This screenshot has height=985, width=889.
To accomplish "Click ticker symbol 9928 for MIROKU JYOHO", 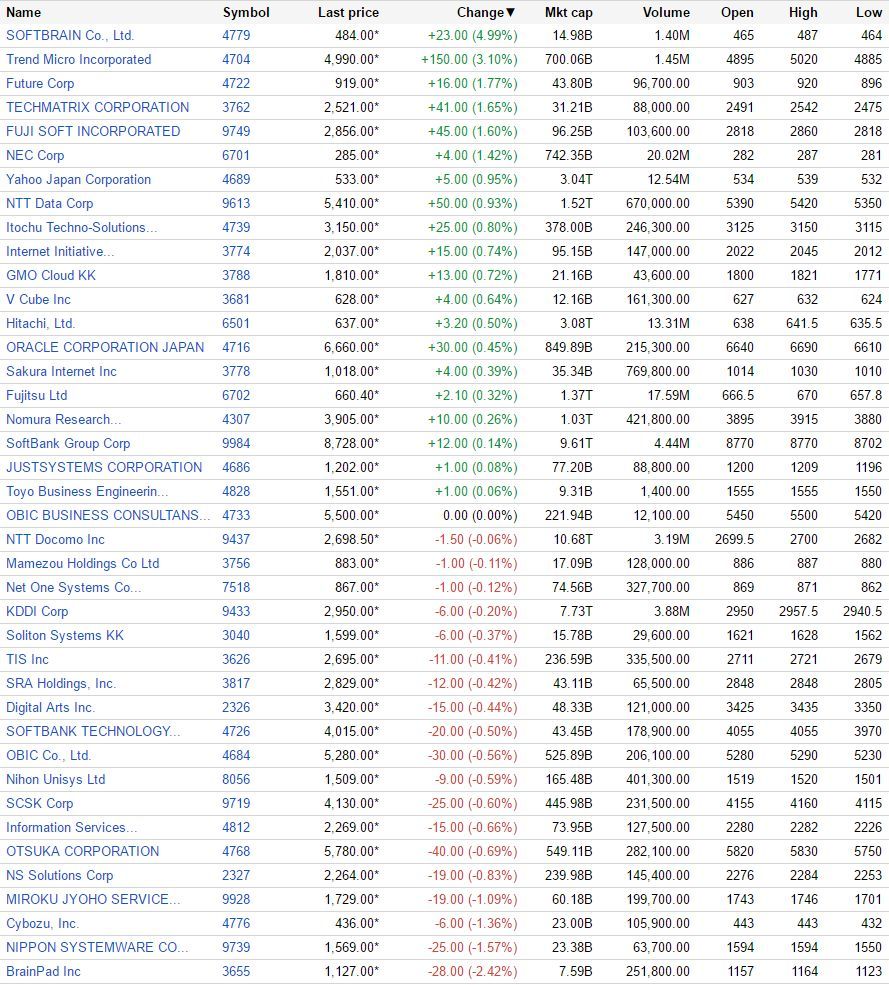I will tap(236, 900).
